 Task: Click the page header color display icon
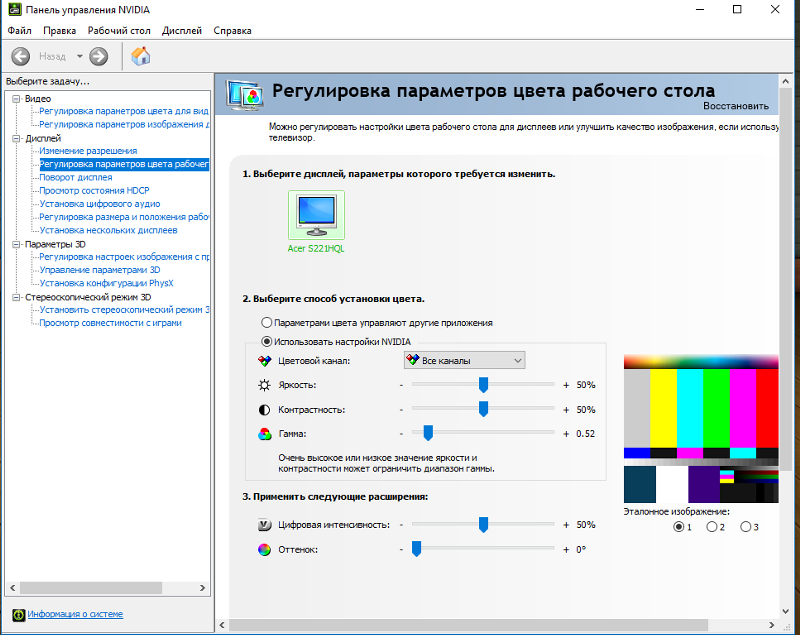point(245,95)
